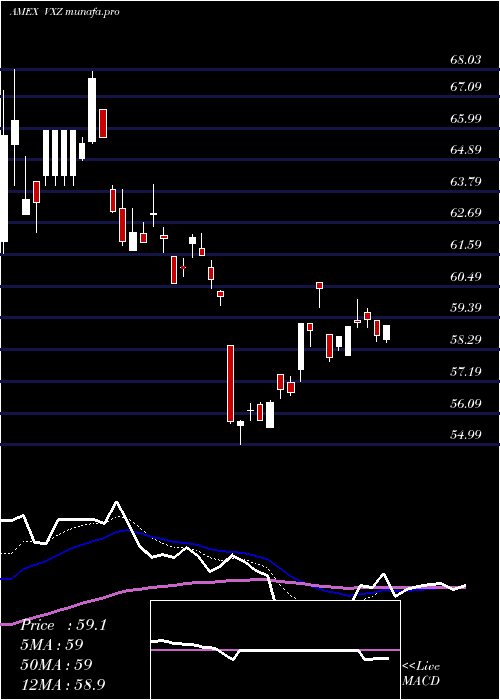The width and height of the screenshot is (500, 700).
Task: Click the <<Live MACD label
Action: coord(421,674)
